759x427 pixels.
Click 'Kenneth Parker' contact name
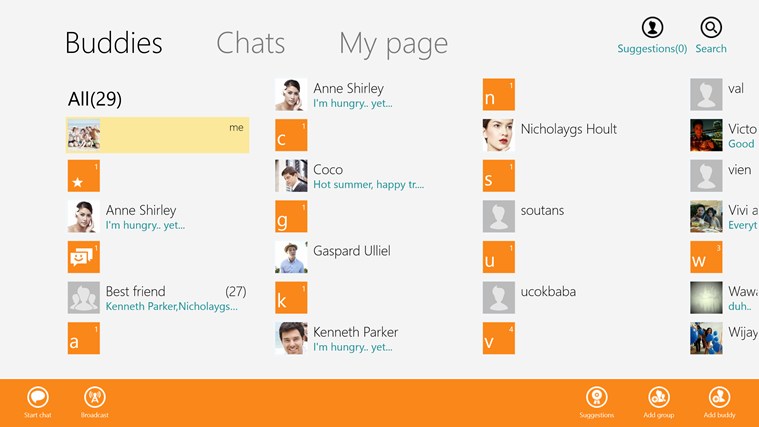click(356, 332)
